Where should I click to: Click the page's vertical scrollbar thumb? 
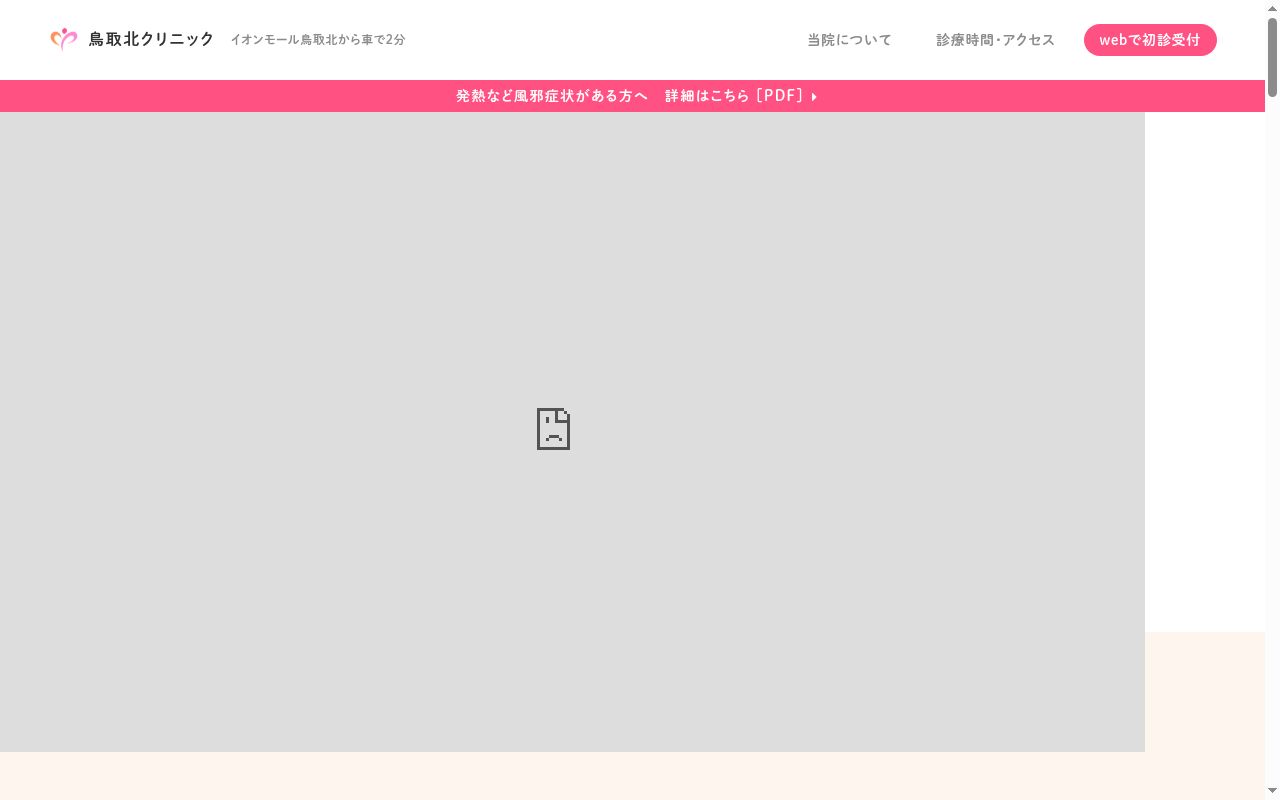[1272, 57]
